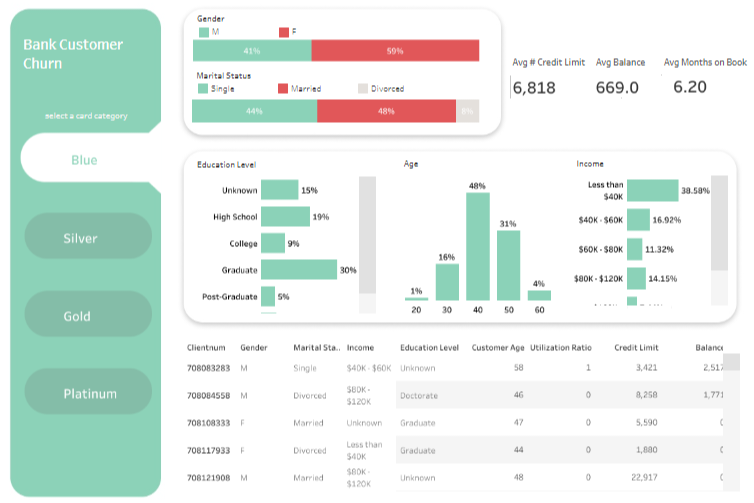Click the Less than $40K income bar
This screenshot has width=754, height=503.
tap(653, 190)
